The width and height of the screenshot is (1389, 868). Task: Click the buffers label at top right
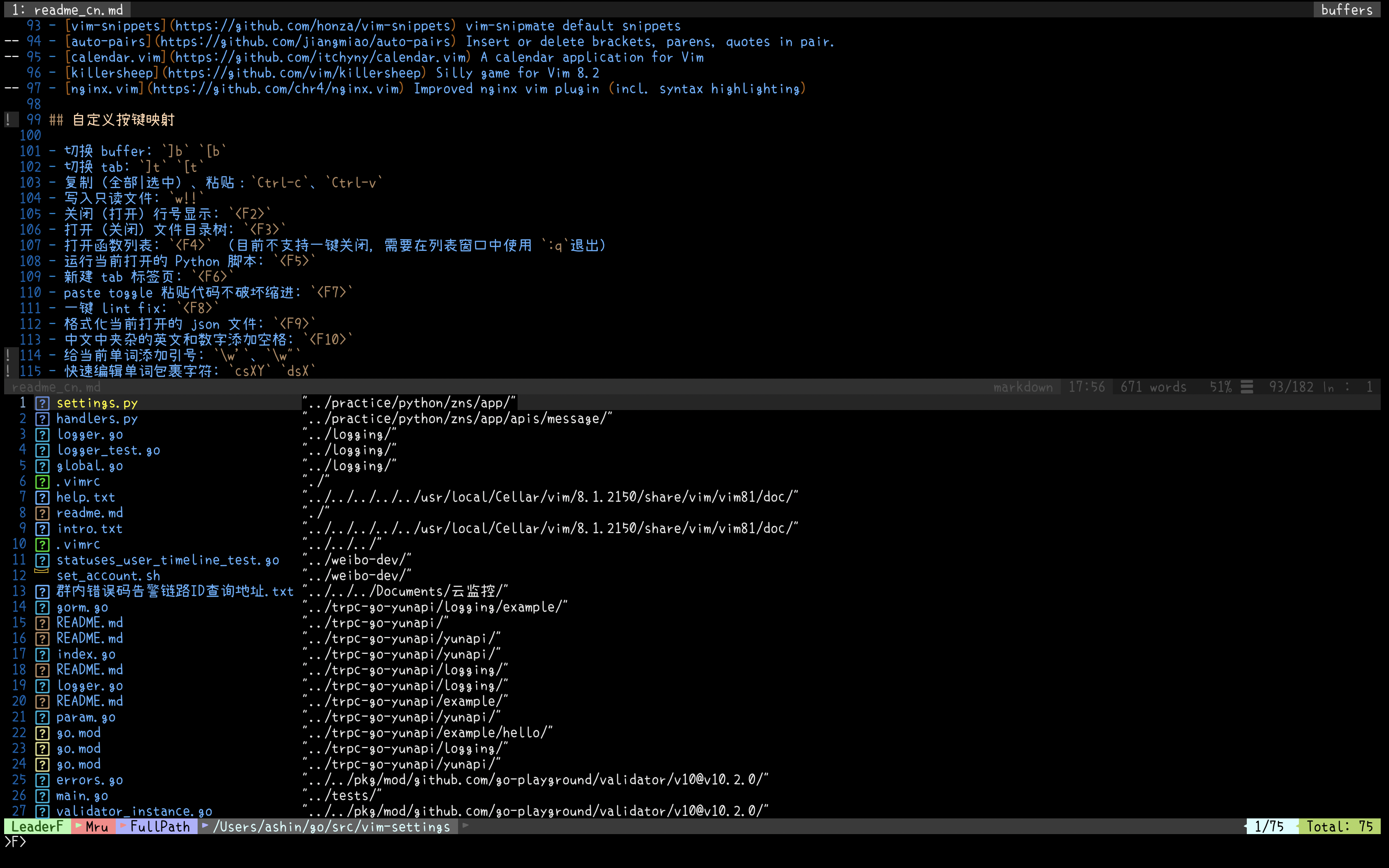coord(1346,10)
